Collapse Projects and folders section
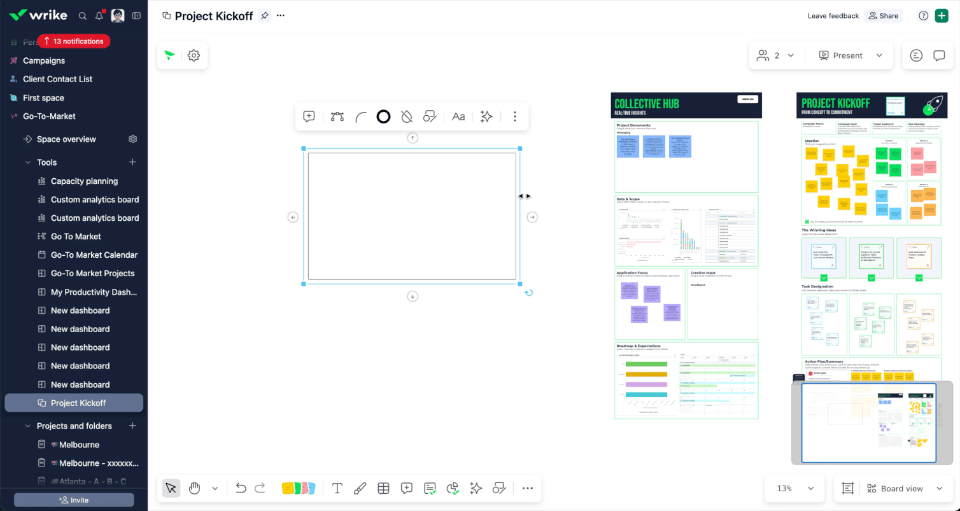 pos(28,426)
